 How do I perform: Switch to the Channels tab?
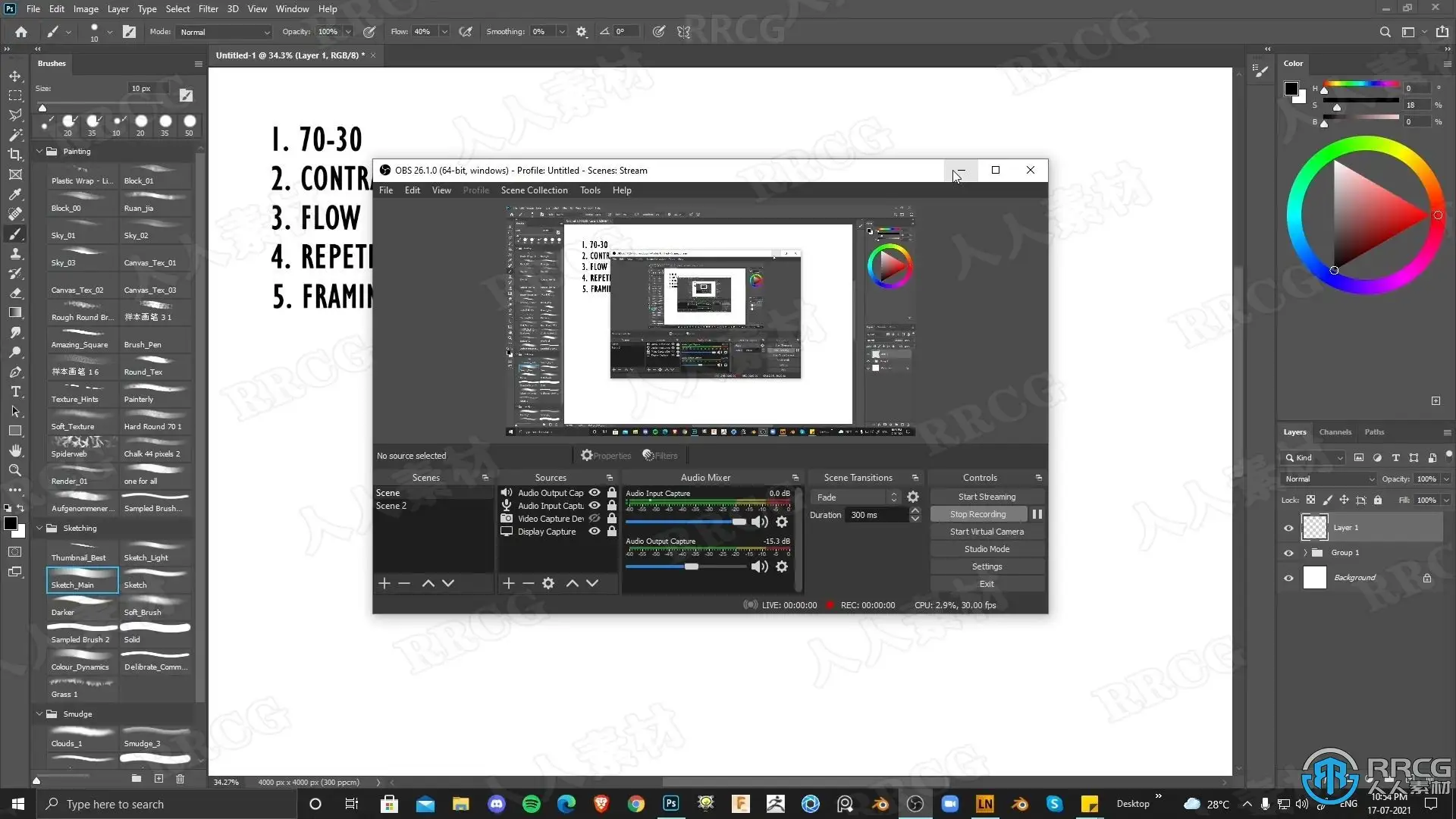click(1335, 432)
